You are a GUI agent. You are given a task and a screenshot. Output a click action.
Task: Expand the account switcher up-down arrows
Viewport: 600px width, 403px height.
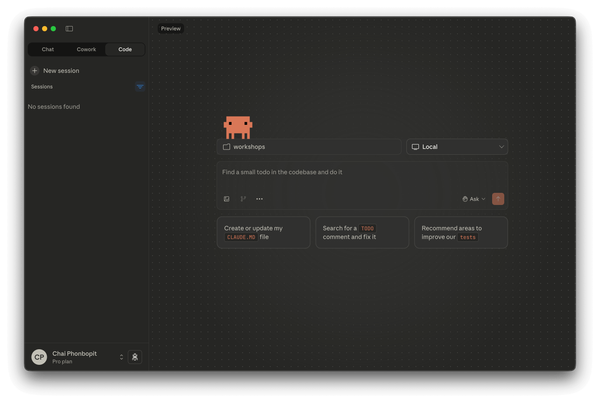tap(121, 357)
